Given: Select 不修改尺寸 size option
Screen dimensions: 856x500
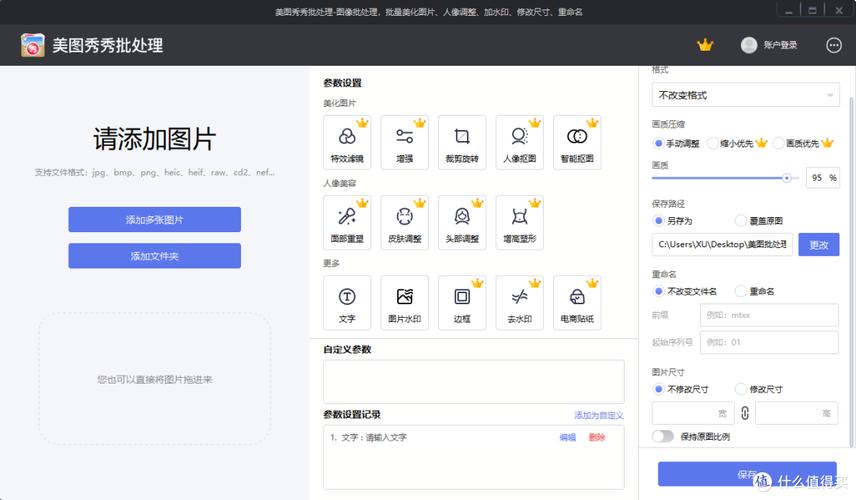Looking at the screenshot, I should 681,389.
